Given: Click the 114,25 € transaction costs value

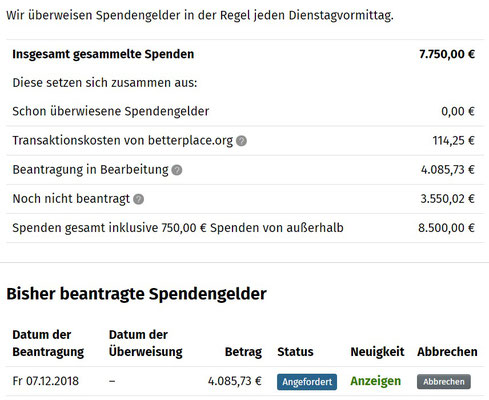Looking at the screenshot, I should [x=454, y=141].
